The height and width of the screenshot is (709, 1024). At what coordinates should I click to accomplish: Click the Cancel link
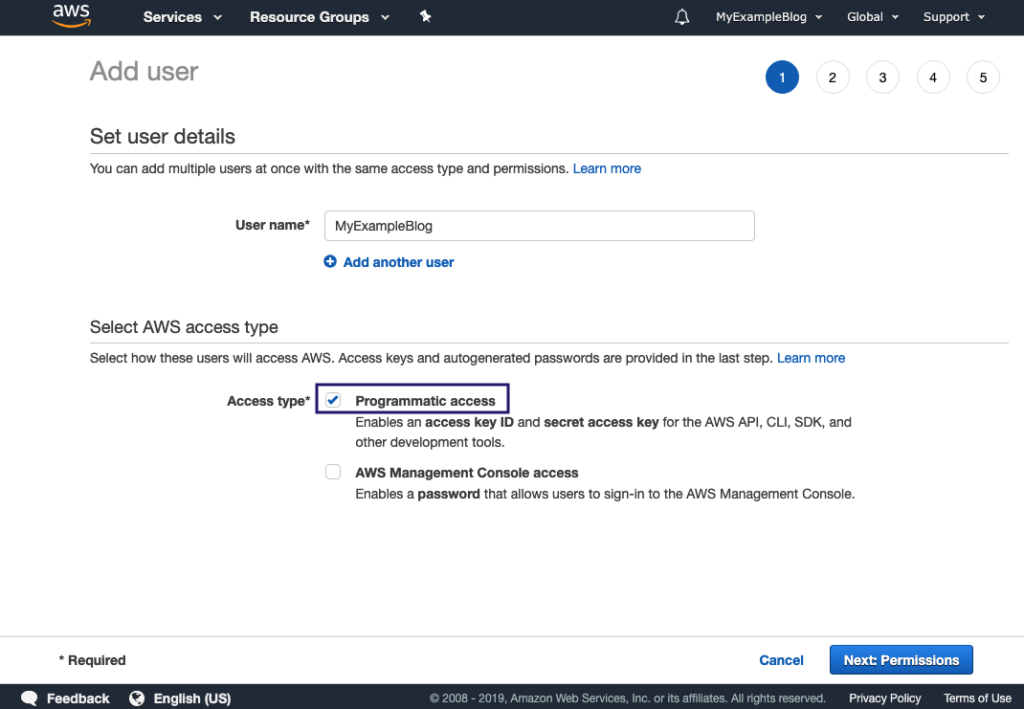tap(781, 660)
